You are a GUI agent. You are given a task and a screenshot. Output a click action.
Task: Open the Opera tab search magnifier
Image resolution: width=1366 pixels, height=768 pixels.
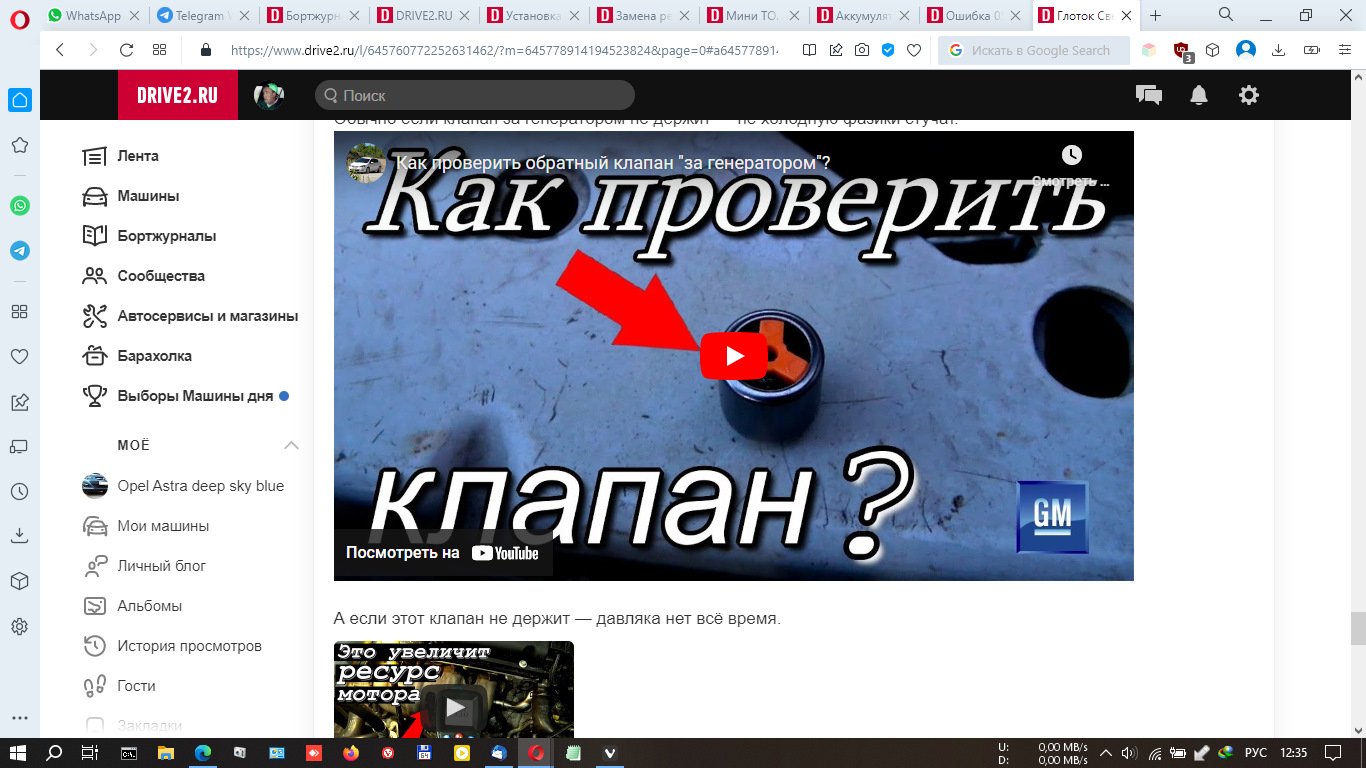point(1226,15)
